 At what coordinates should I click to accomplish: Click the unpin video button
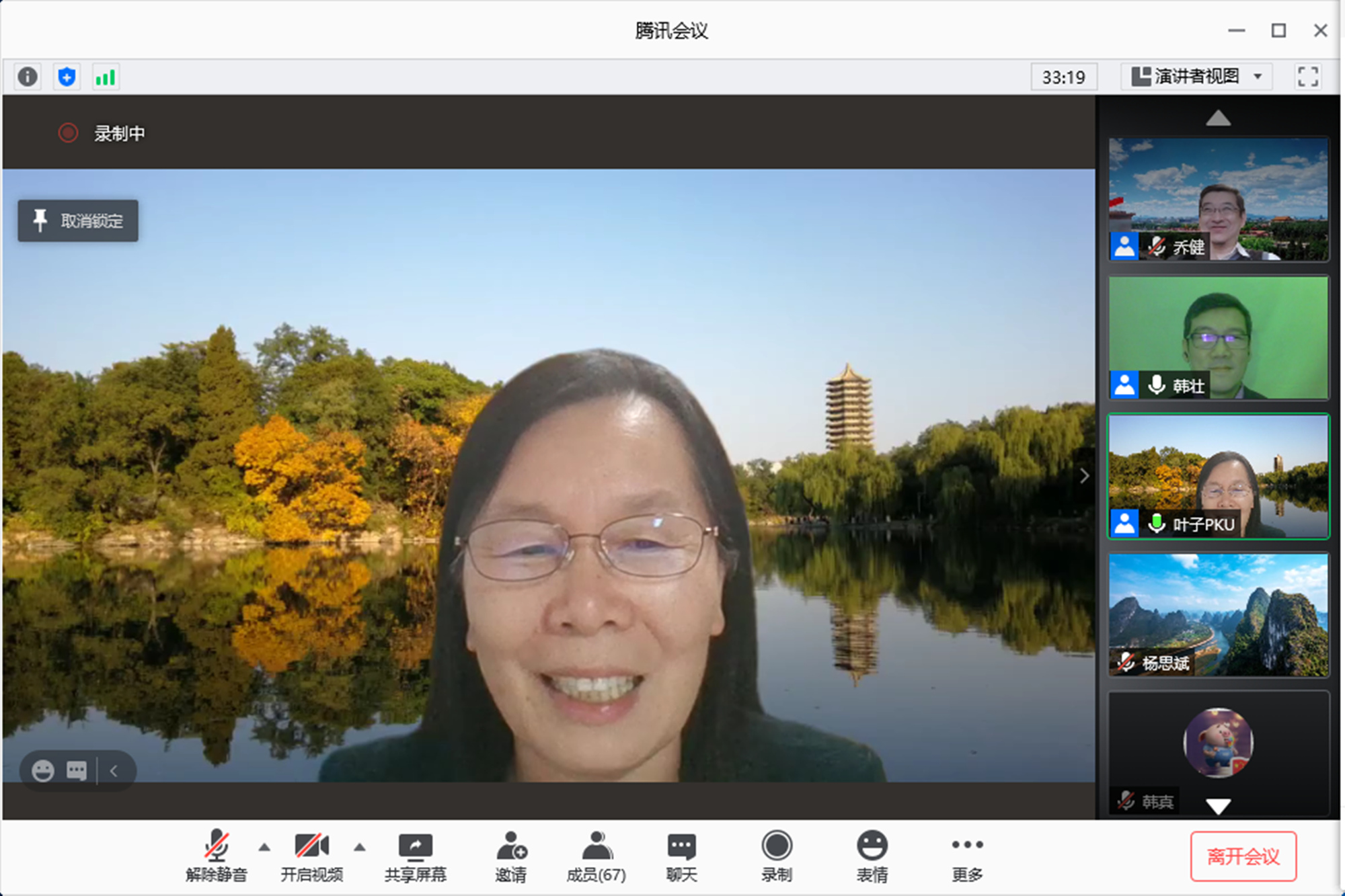(x=78, y=220)
